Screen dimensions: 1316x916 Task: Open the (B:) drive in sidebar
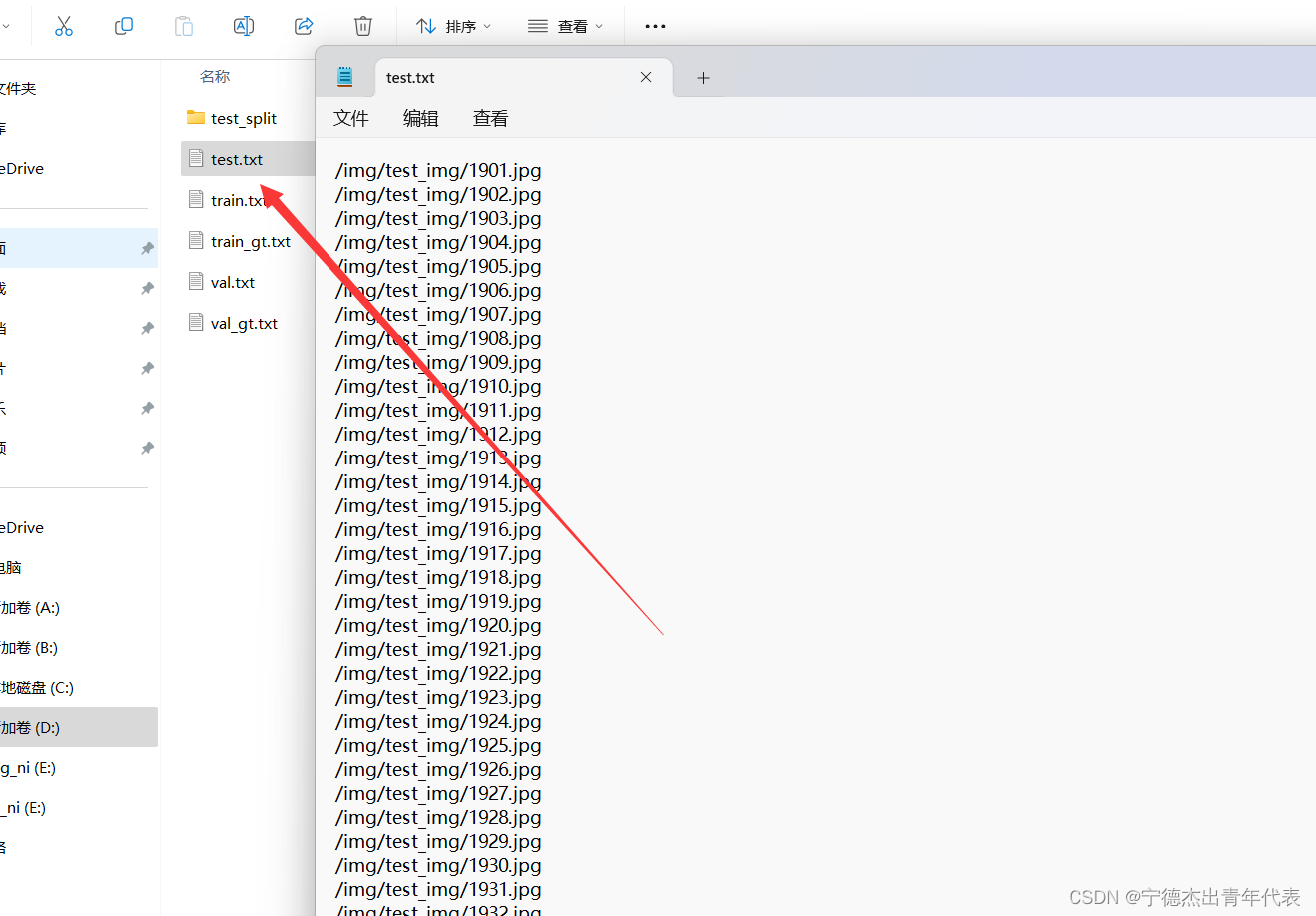pyautogui.click(x=79, y=647)
